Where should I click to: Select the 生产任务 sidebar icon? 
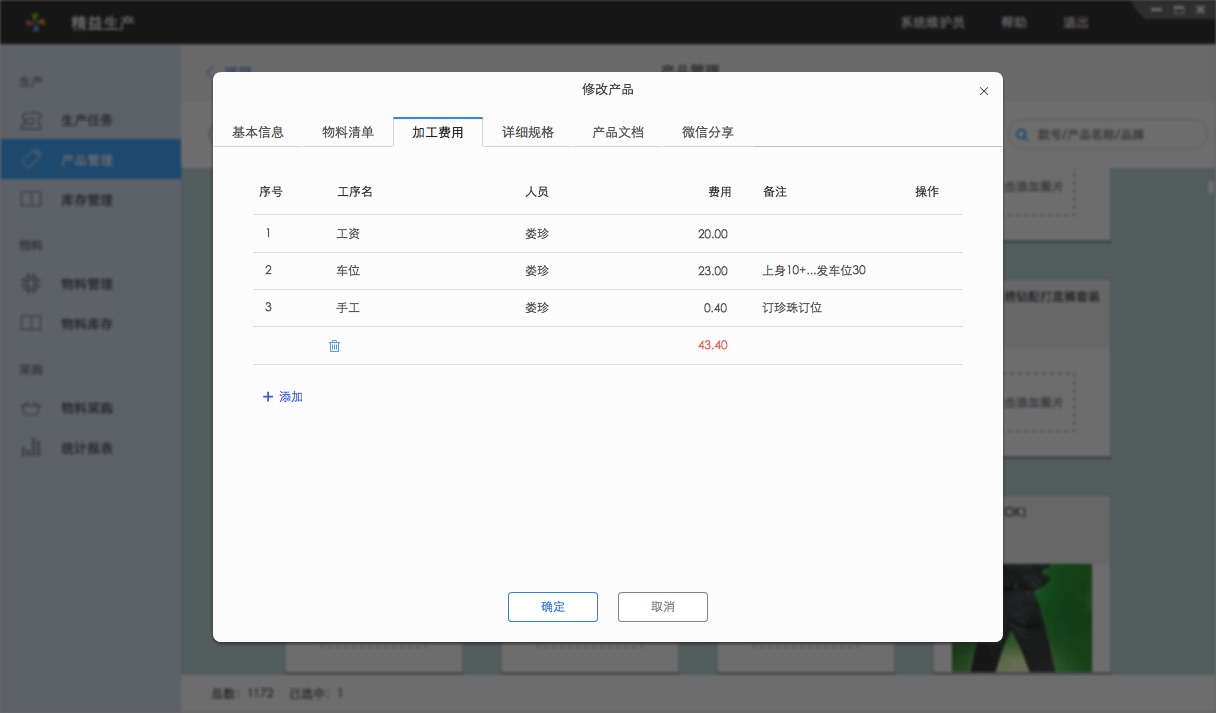(32, 119)
